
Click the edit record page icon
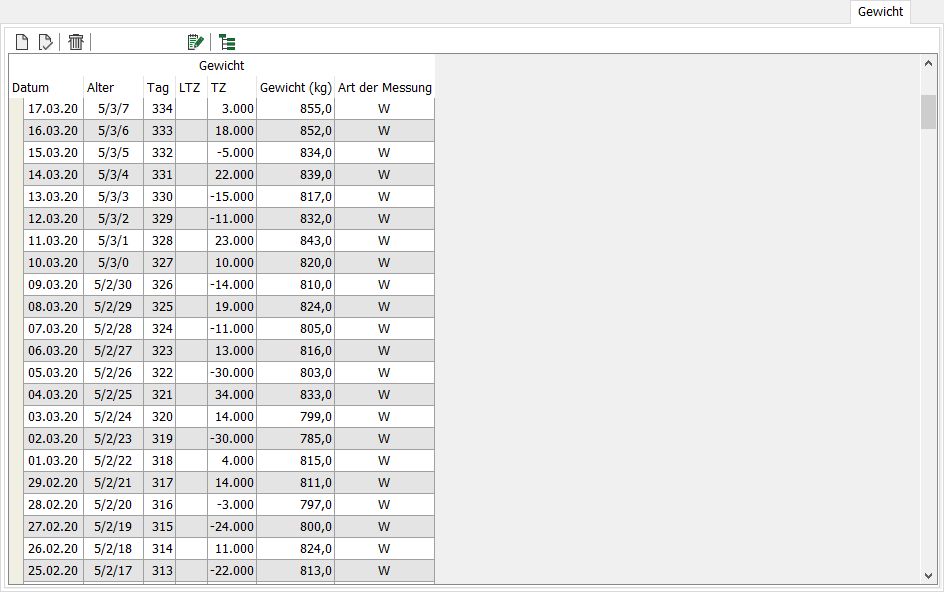point(45,42)
